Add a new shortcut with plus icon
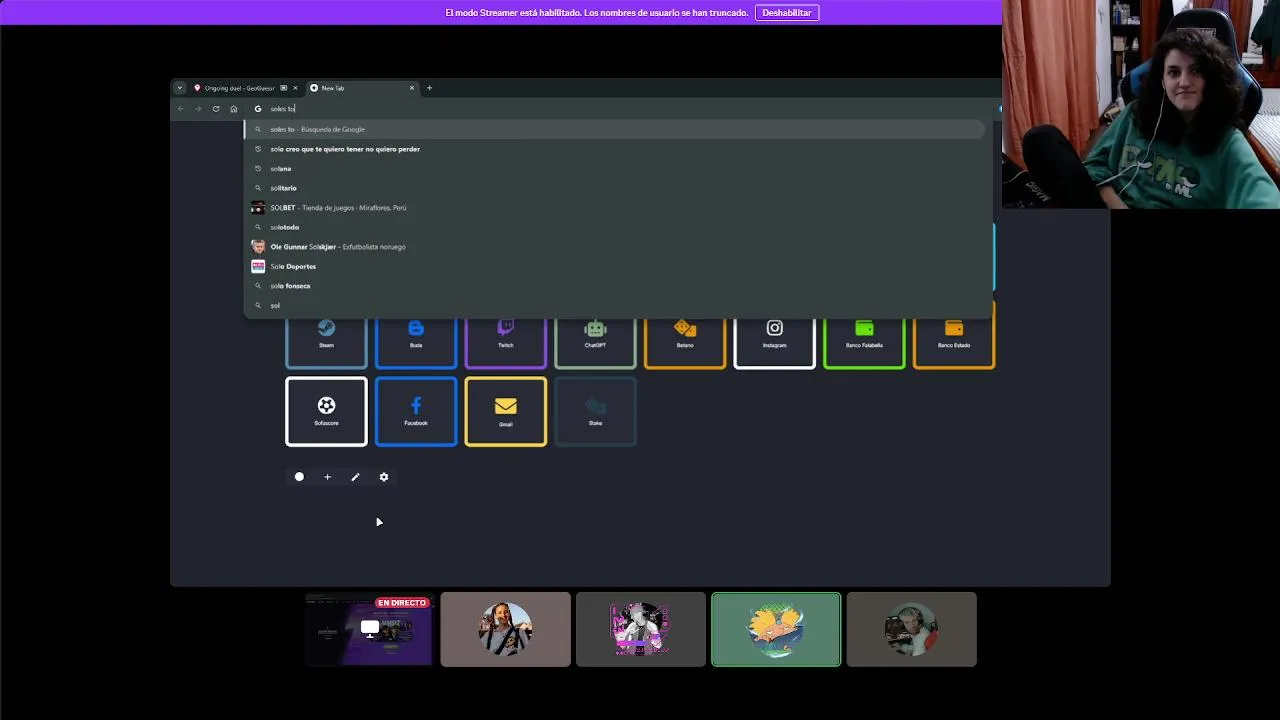 (327, 477)
